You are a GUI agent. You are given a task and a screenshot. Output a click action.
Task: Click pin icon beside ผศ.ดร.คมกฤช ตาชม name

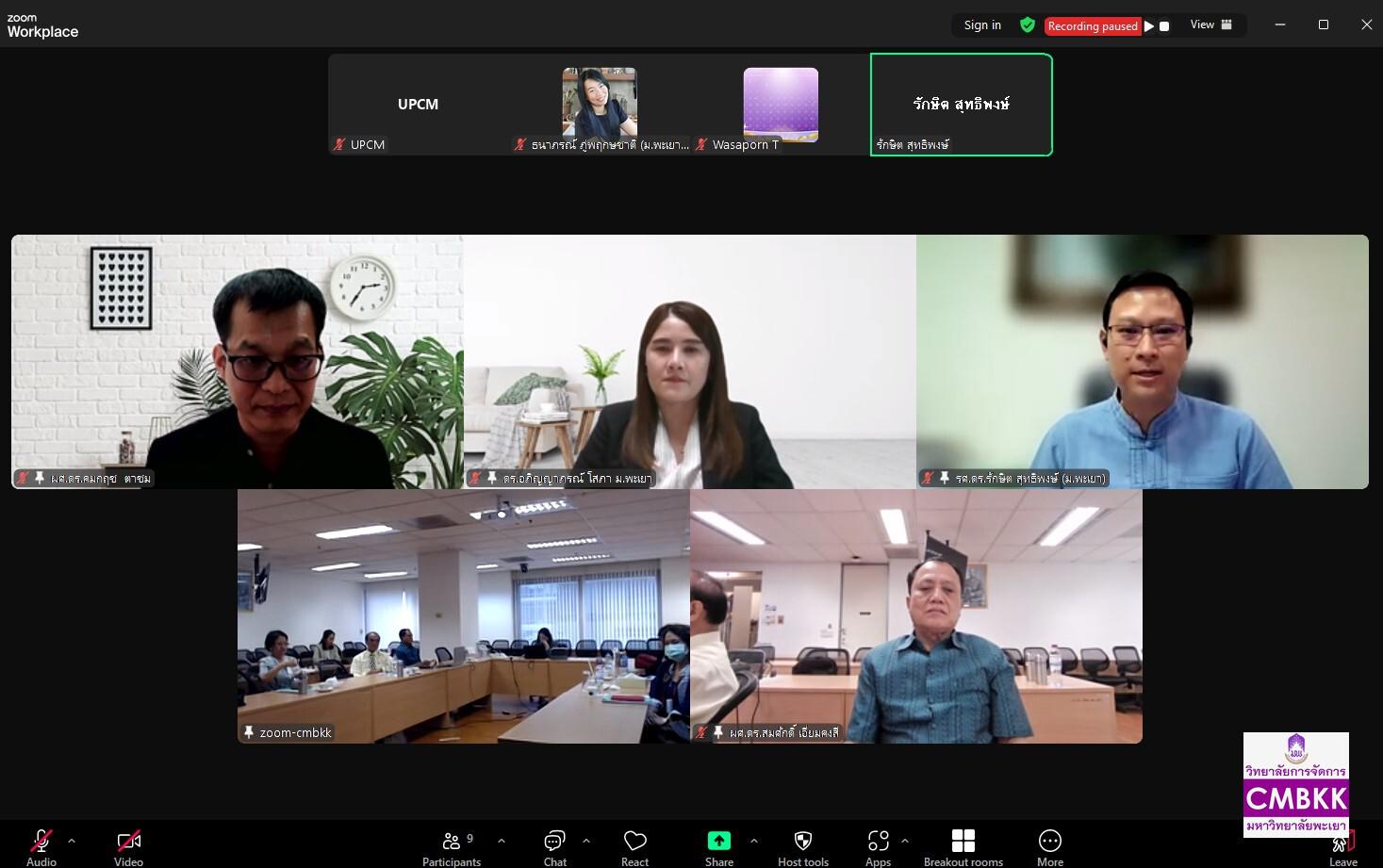pyautogui.click(x=40, y=478)
